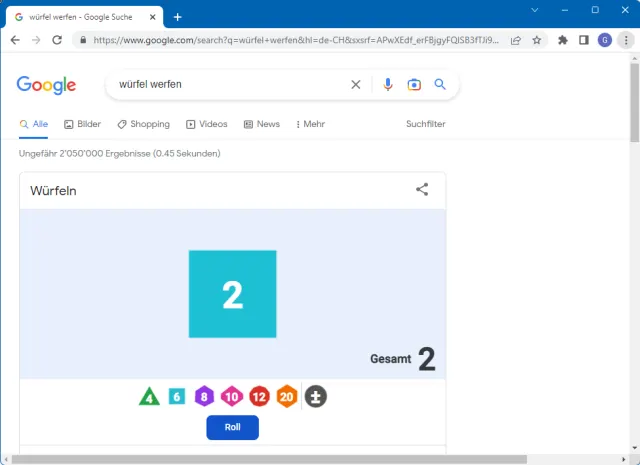Click the 'Würfeln' widget heading
This screenshot has width=640, height=465.
tap(53, 191)
